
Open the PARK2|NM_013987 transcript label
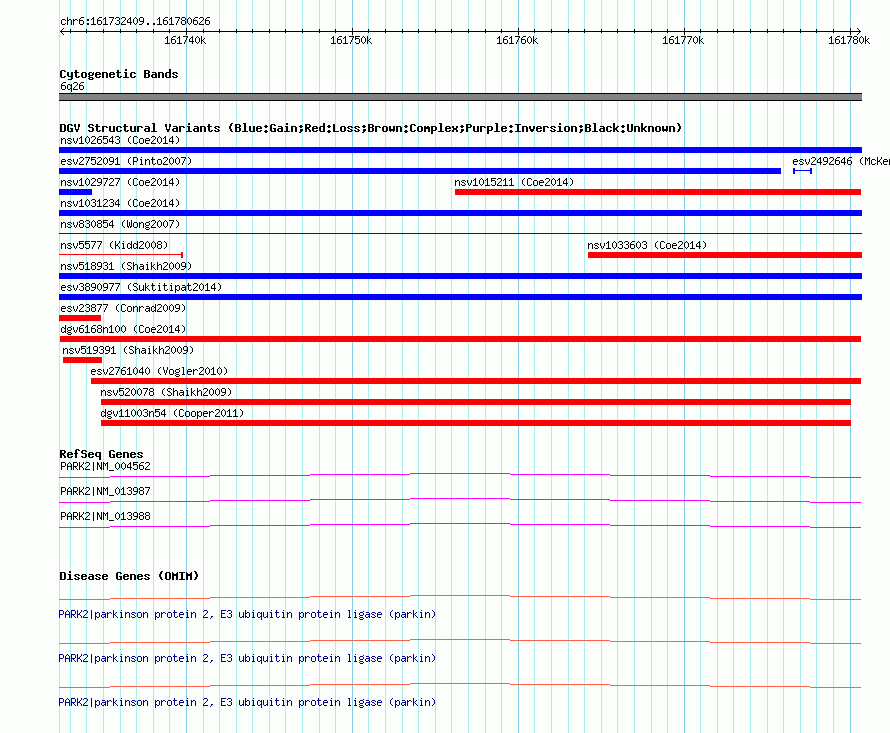click(106, 491)
